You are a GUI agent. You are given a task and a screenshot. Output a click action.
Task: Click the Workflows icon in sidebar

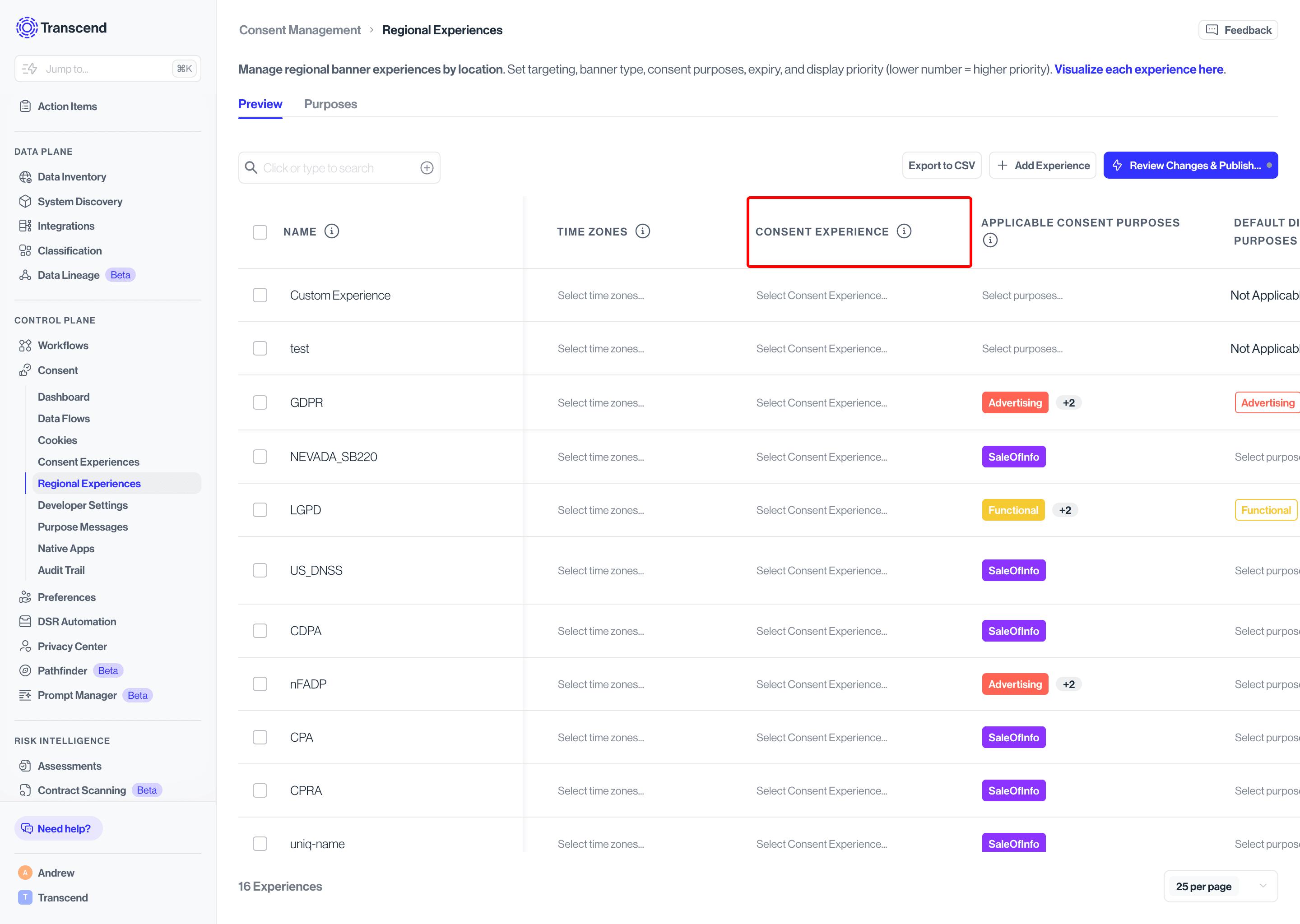pos(25,345)
